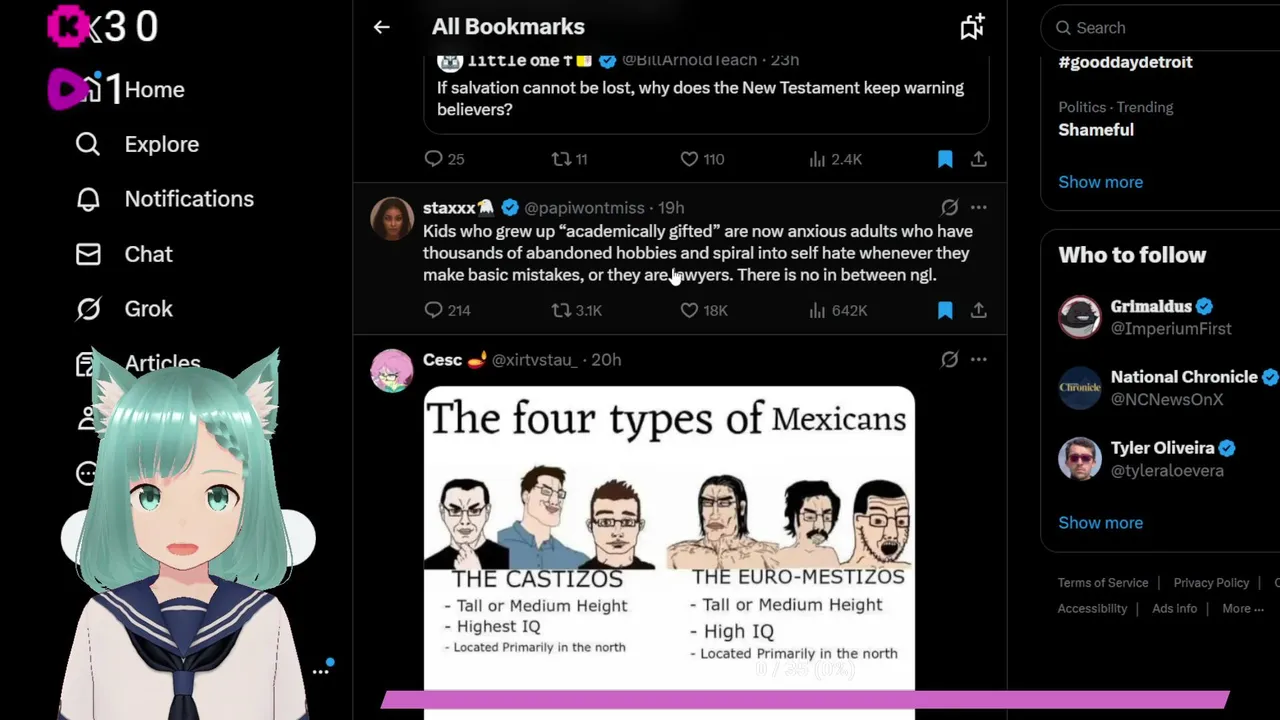Image resolution: width=1280 pixels, height=720 pixels.
Task: Remove the bookmark on the staxxx post
Action: point(945,310)
